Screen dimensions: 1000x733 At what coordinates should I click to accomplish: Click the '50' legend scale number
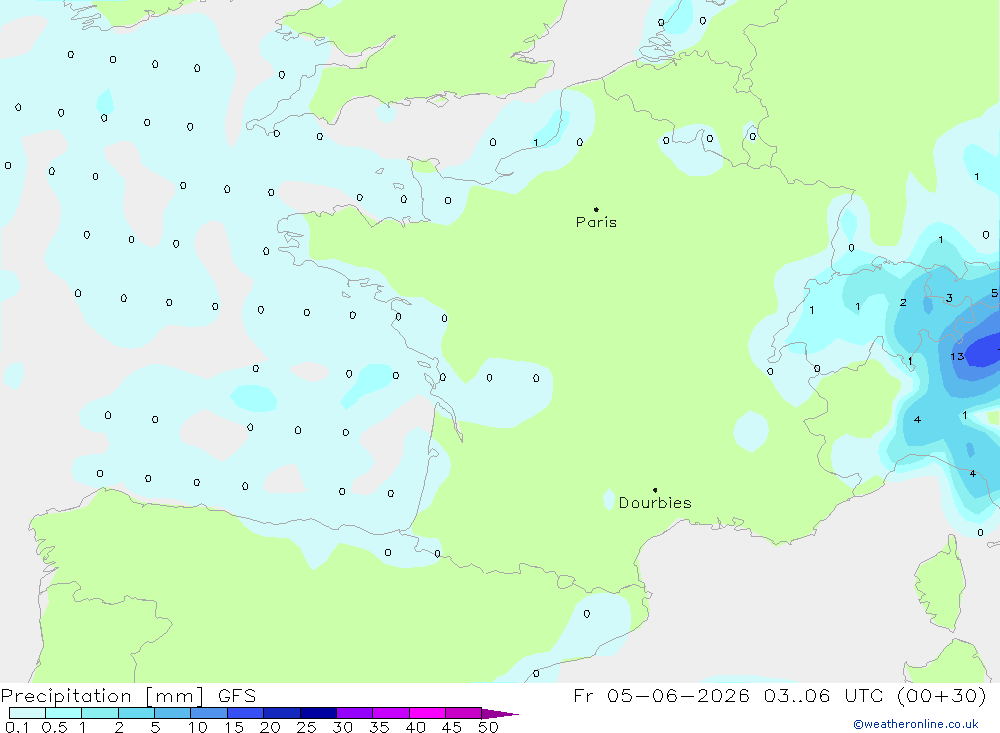[x=488, y=727]
